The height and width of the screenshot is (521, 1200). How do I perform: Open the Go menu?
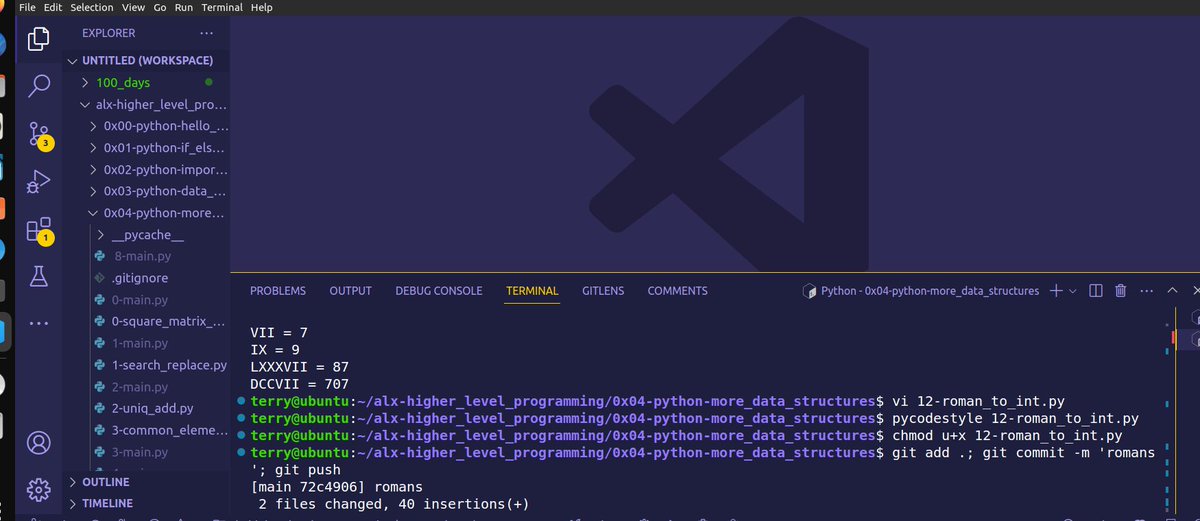pyautogui.click(x=160, y=7)
